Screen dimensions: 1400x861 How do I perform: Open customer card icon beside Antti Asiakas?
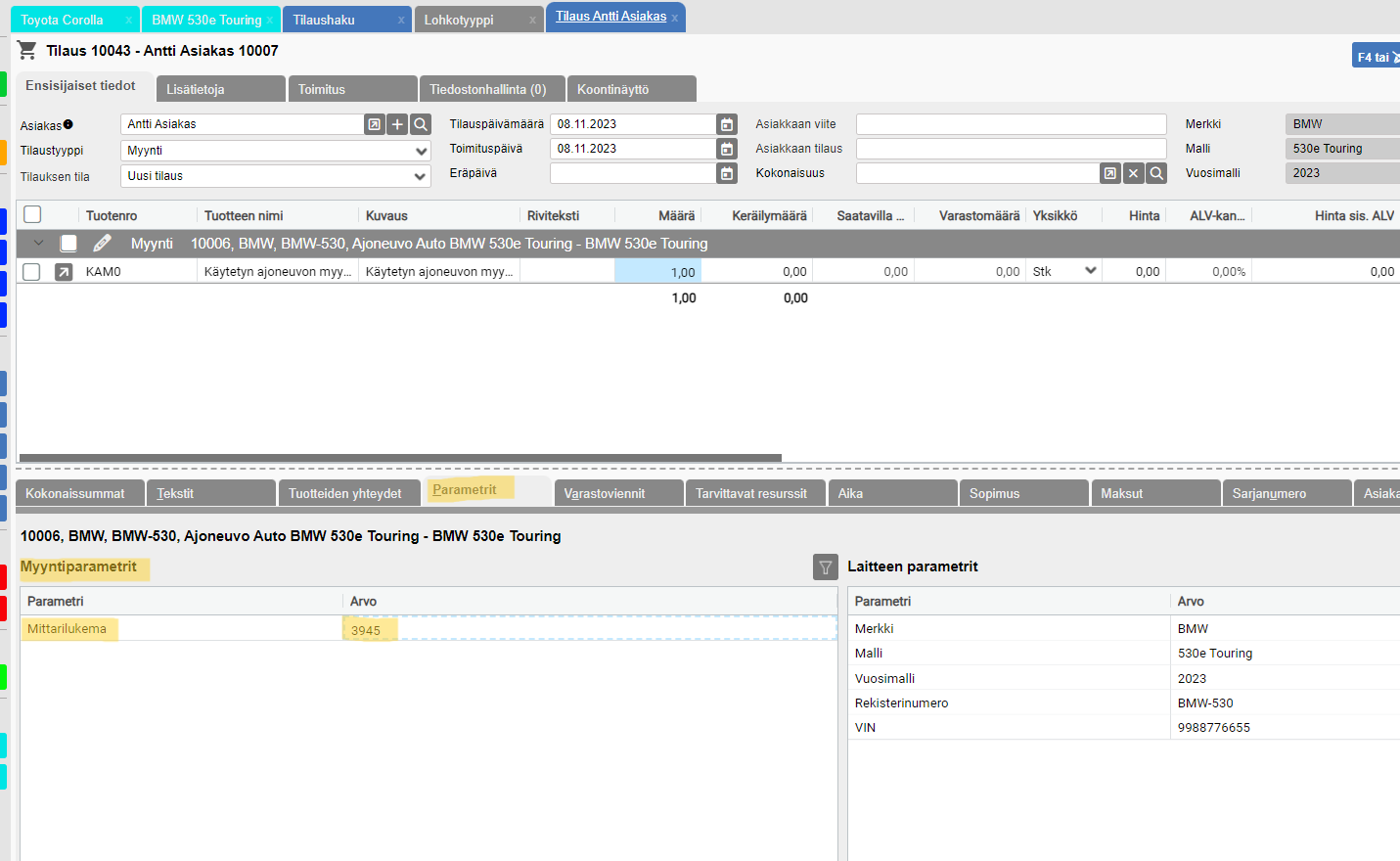coord(374,124)
